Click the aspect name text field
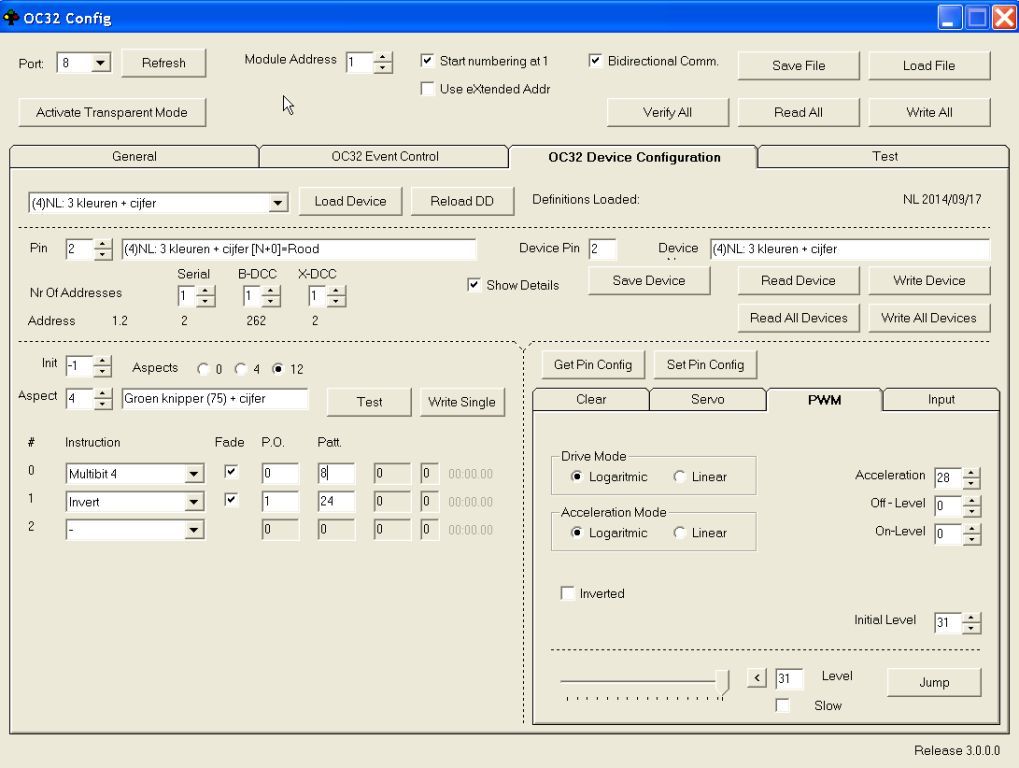1019x768 pixels. click(214, 400)
